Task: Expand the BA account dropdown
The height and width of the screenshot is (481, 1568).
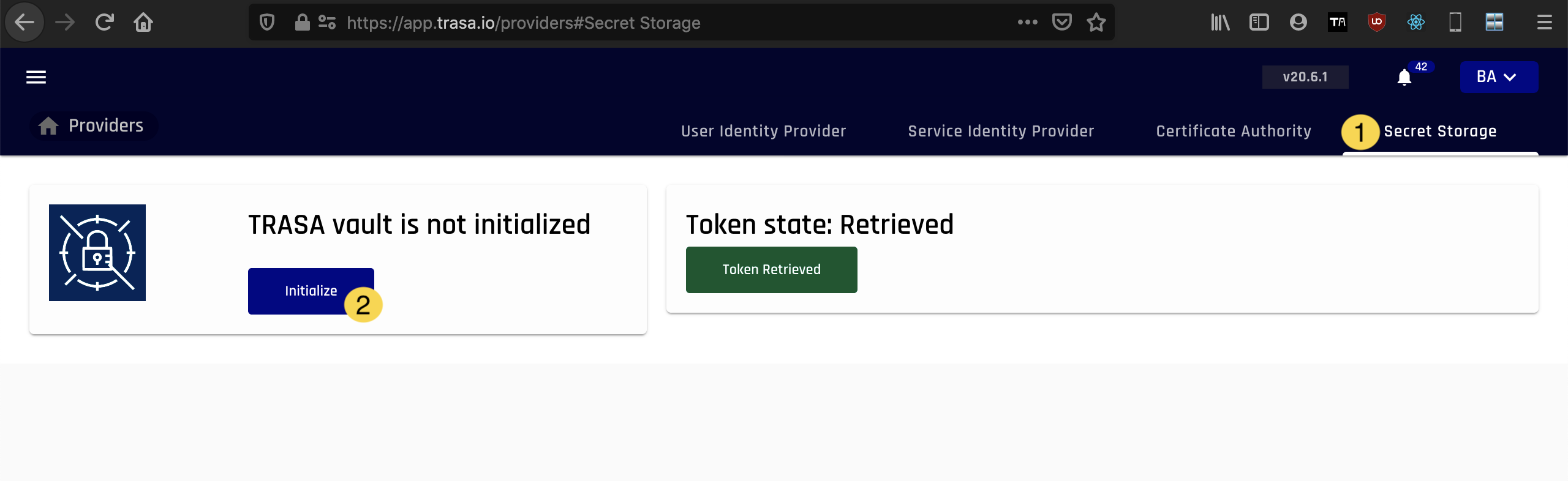Action: [x=1498, y=77]
